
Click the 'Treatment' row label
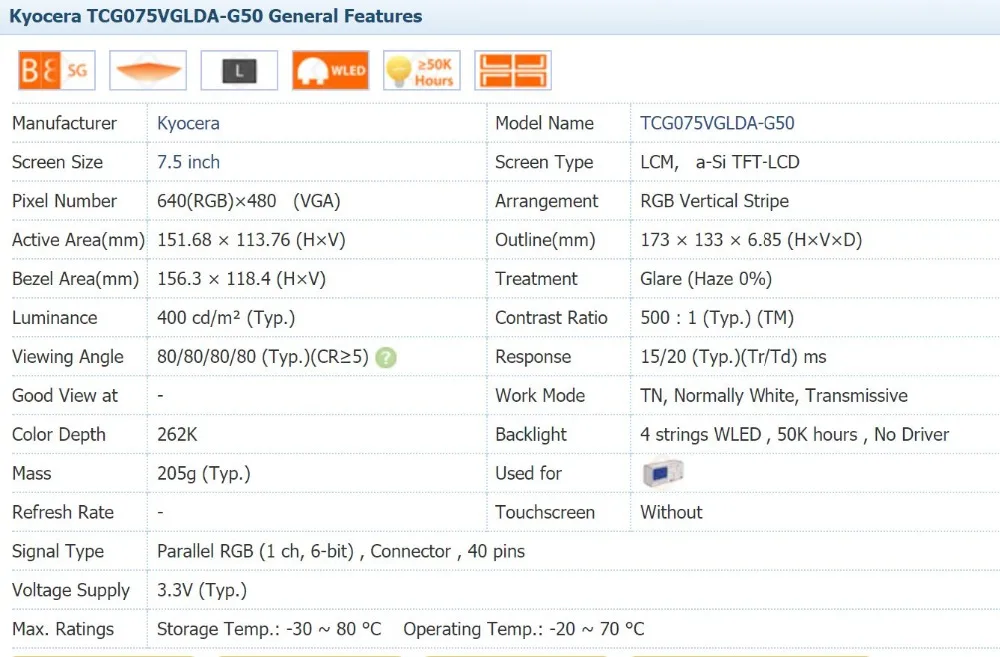point(536,279)
